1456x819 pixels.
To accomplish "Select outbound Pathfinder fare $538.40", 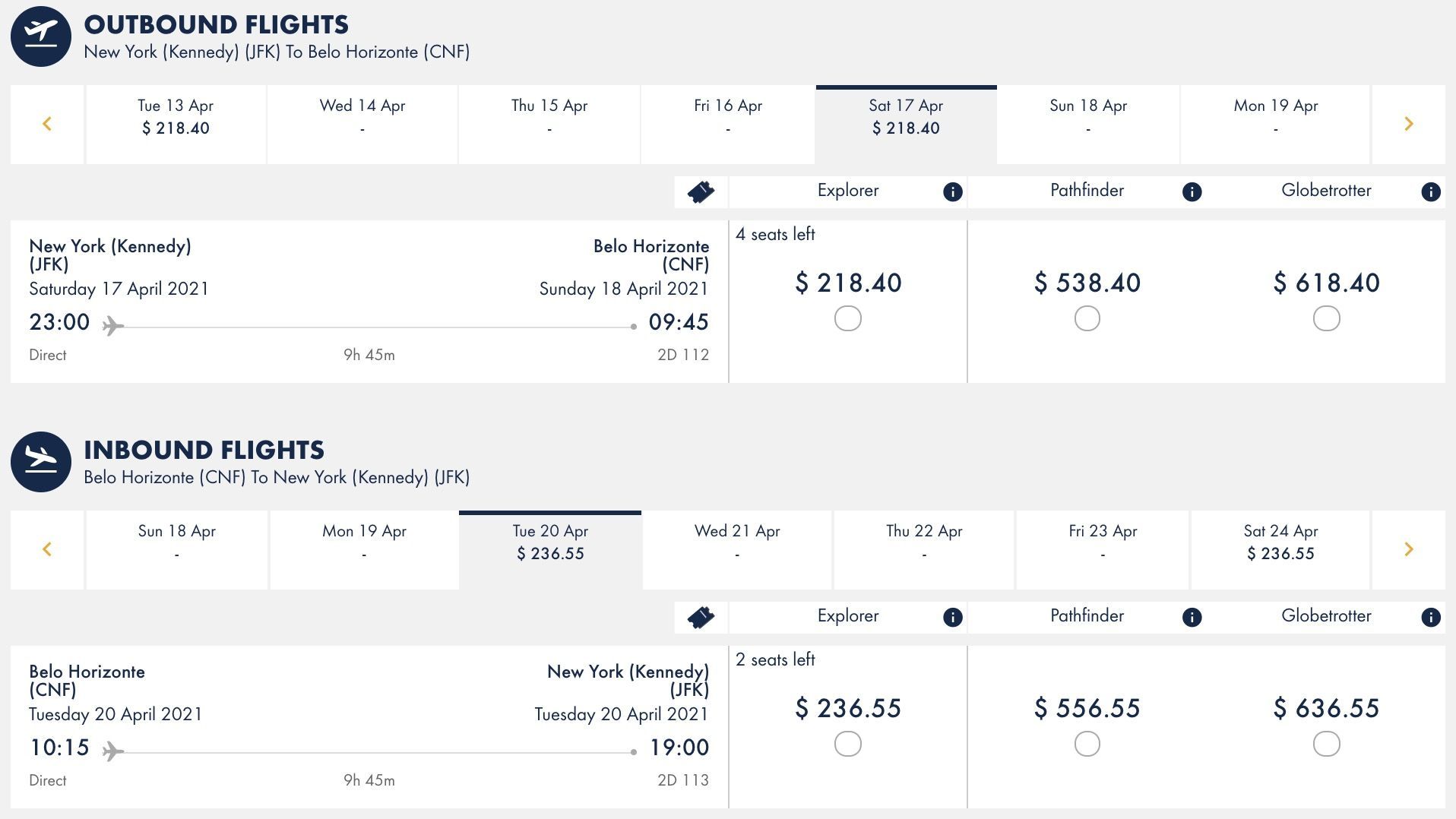I will [1087, 318].
